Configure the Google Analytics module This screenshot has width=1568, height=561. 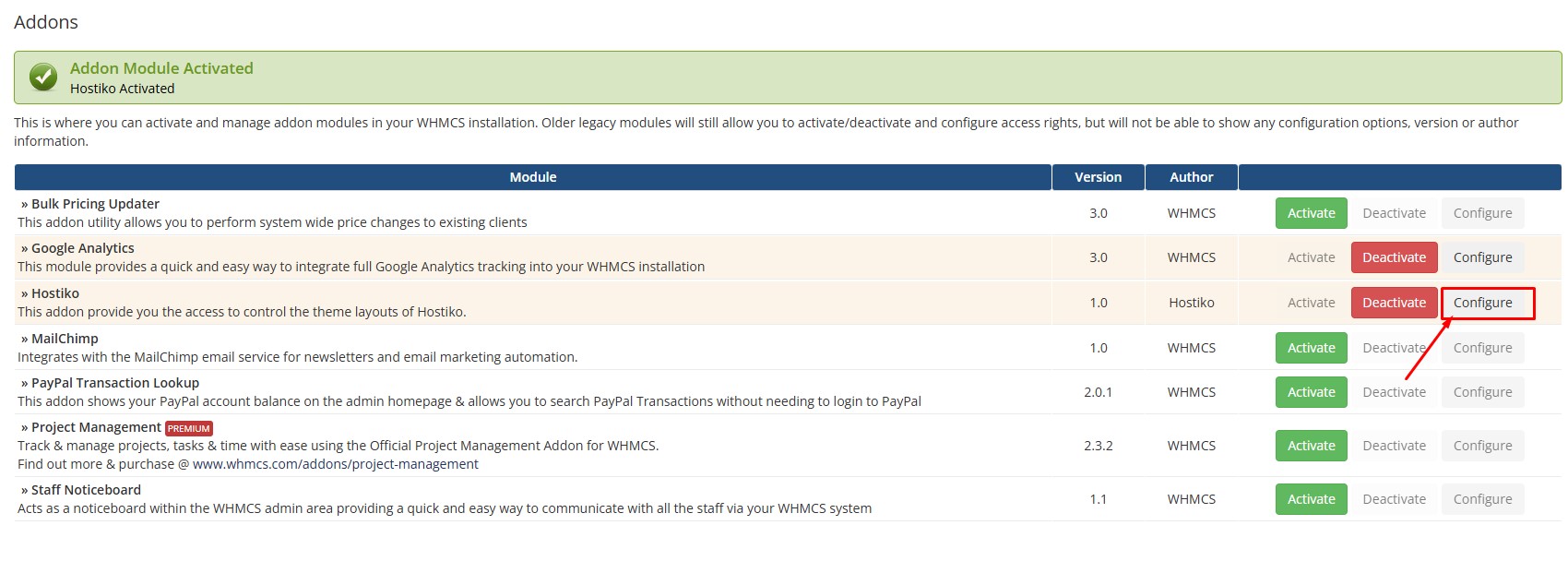click(x=1482, y=257)
